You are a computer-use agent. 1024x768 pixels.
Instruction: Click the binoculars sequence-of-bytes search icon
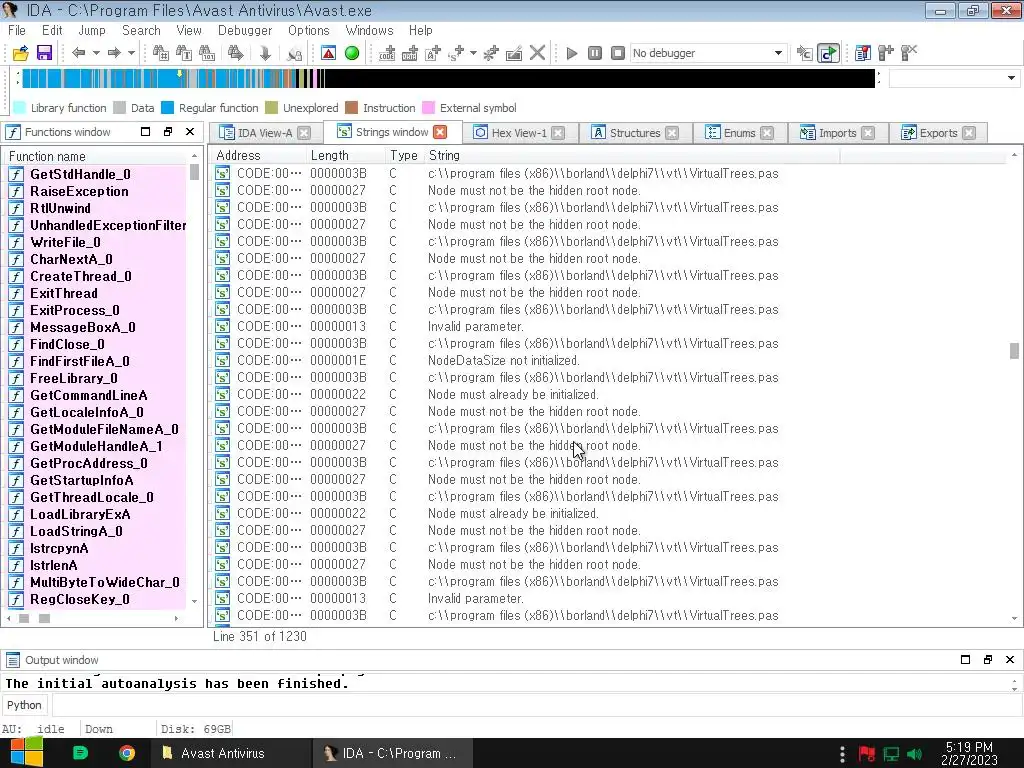[x=207, y=53]
